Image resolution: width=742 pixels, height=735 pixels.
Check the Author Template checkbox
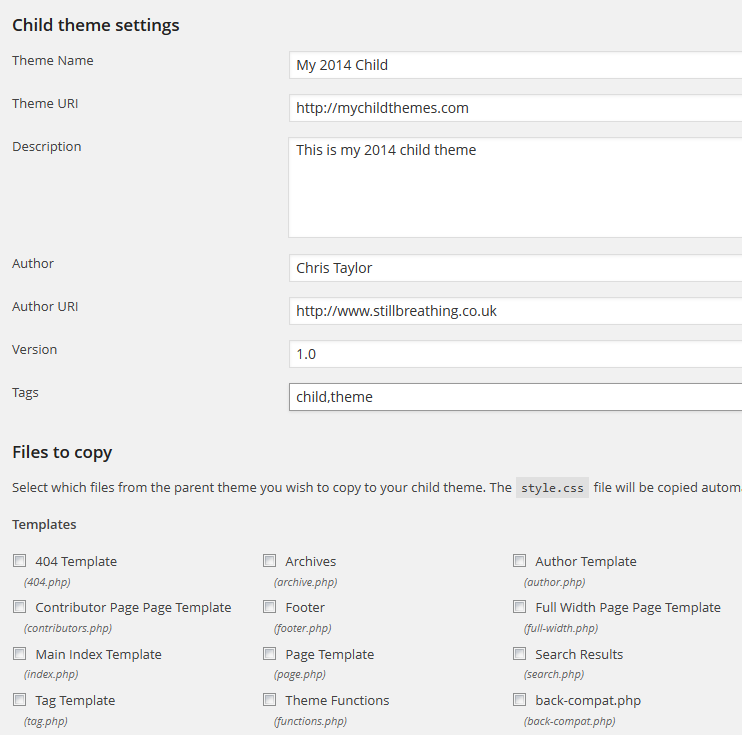tap(519, 561)
